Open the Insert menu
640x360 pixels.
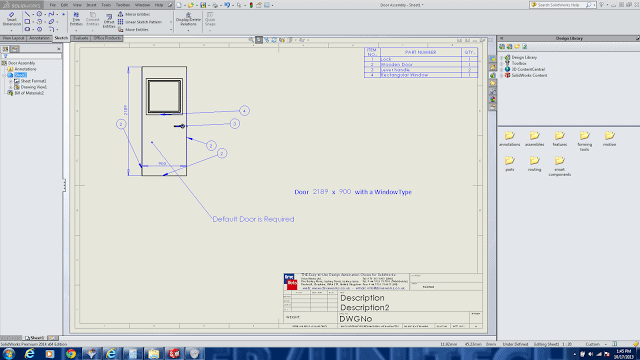pyautogui.click(x=91, y=5)
